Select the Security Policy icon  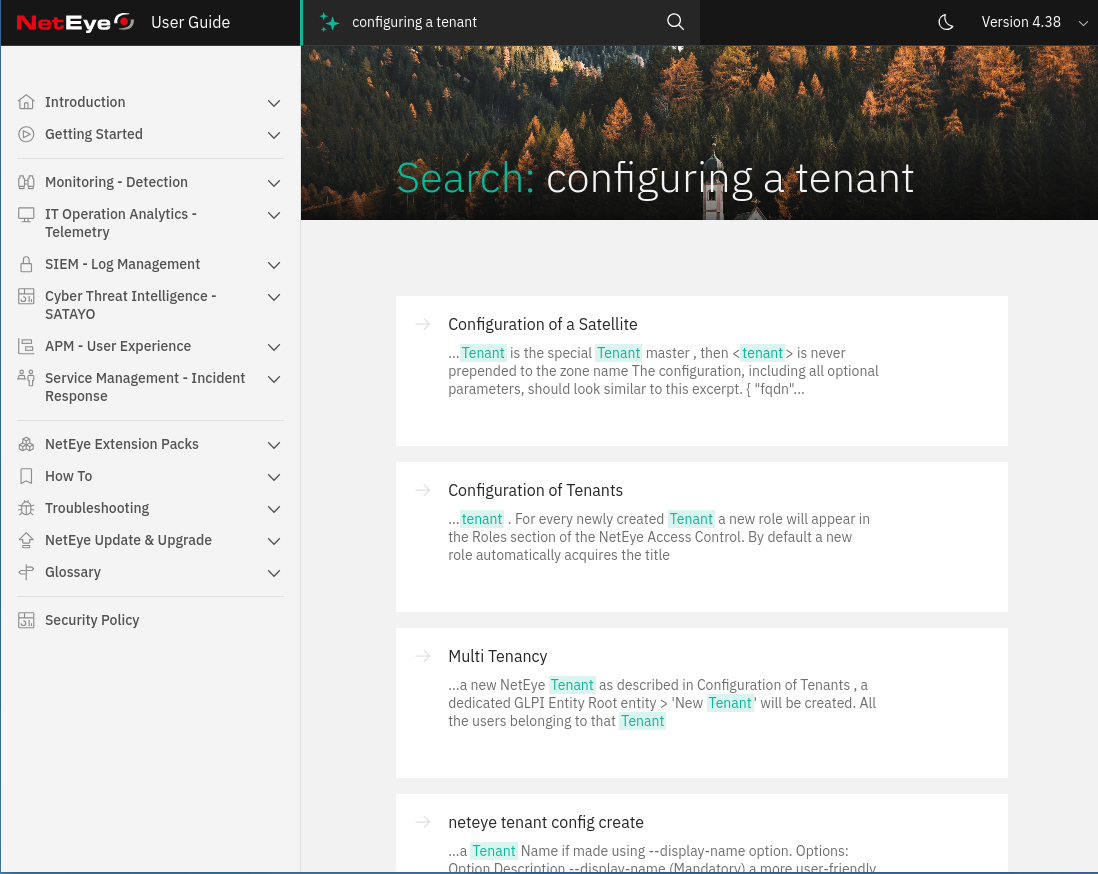[25, 620]
